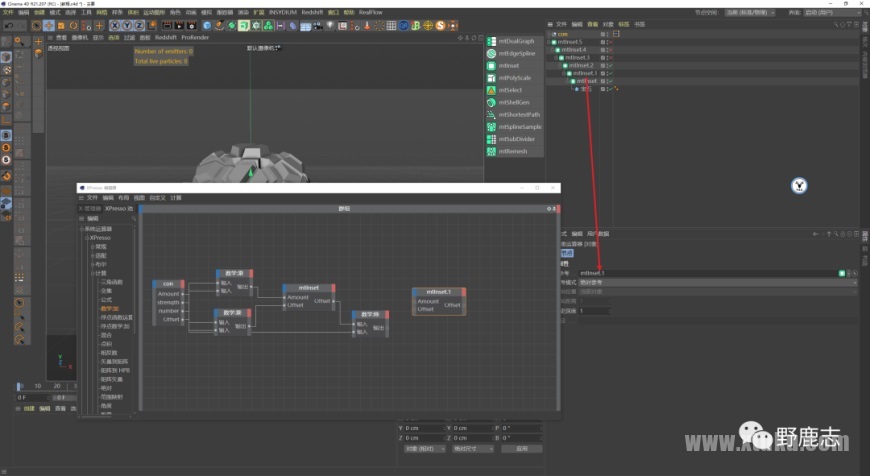Select mtInset.2 in Object Manager
Image resolution: width=870 pixels, height=476 pixels.
pyautogui.click(x=581, y=65)
